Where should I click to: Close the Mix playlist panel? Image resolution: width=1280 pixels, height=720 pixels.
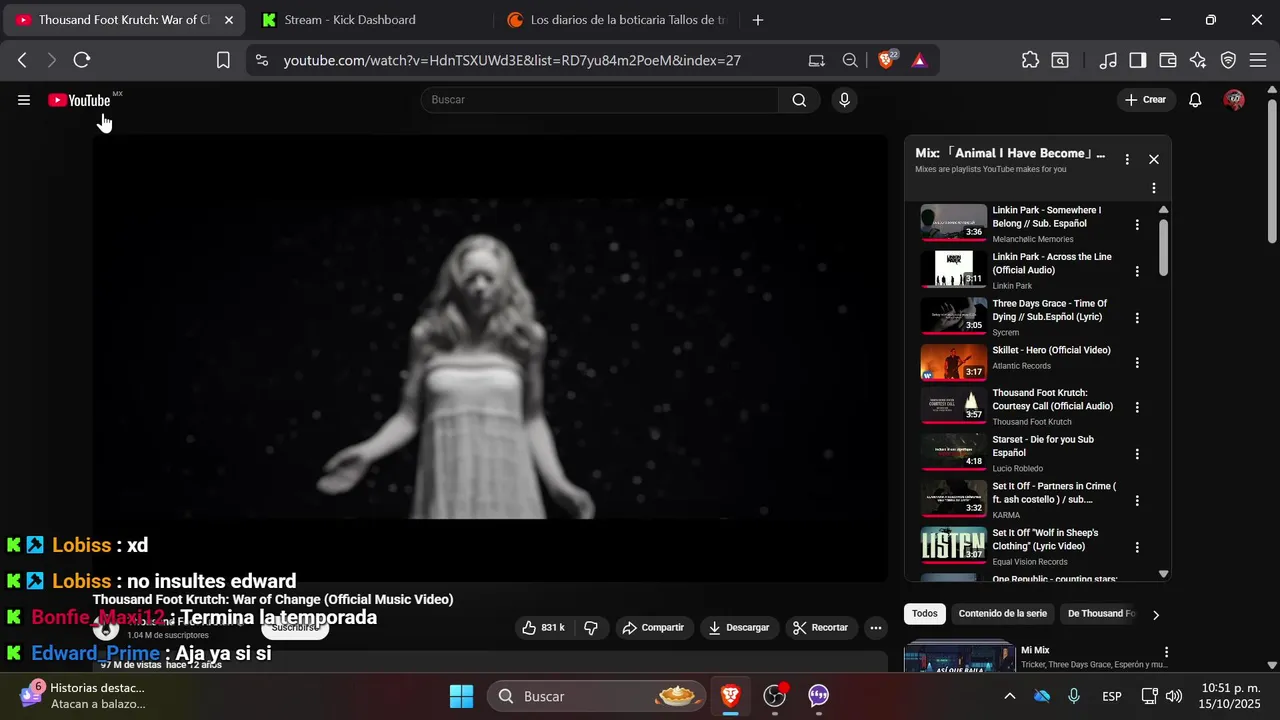[x=1154, y=159]
